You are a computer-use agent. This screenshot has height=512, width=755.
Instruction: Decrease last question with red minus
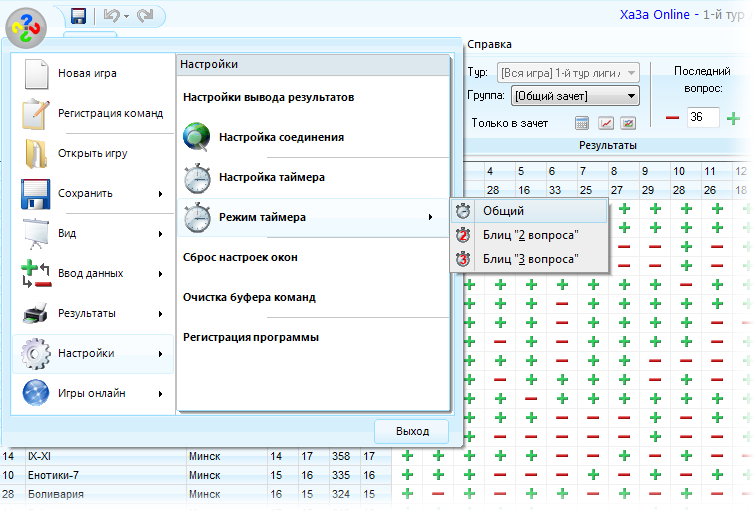click(x=672, y=118)
